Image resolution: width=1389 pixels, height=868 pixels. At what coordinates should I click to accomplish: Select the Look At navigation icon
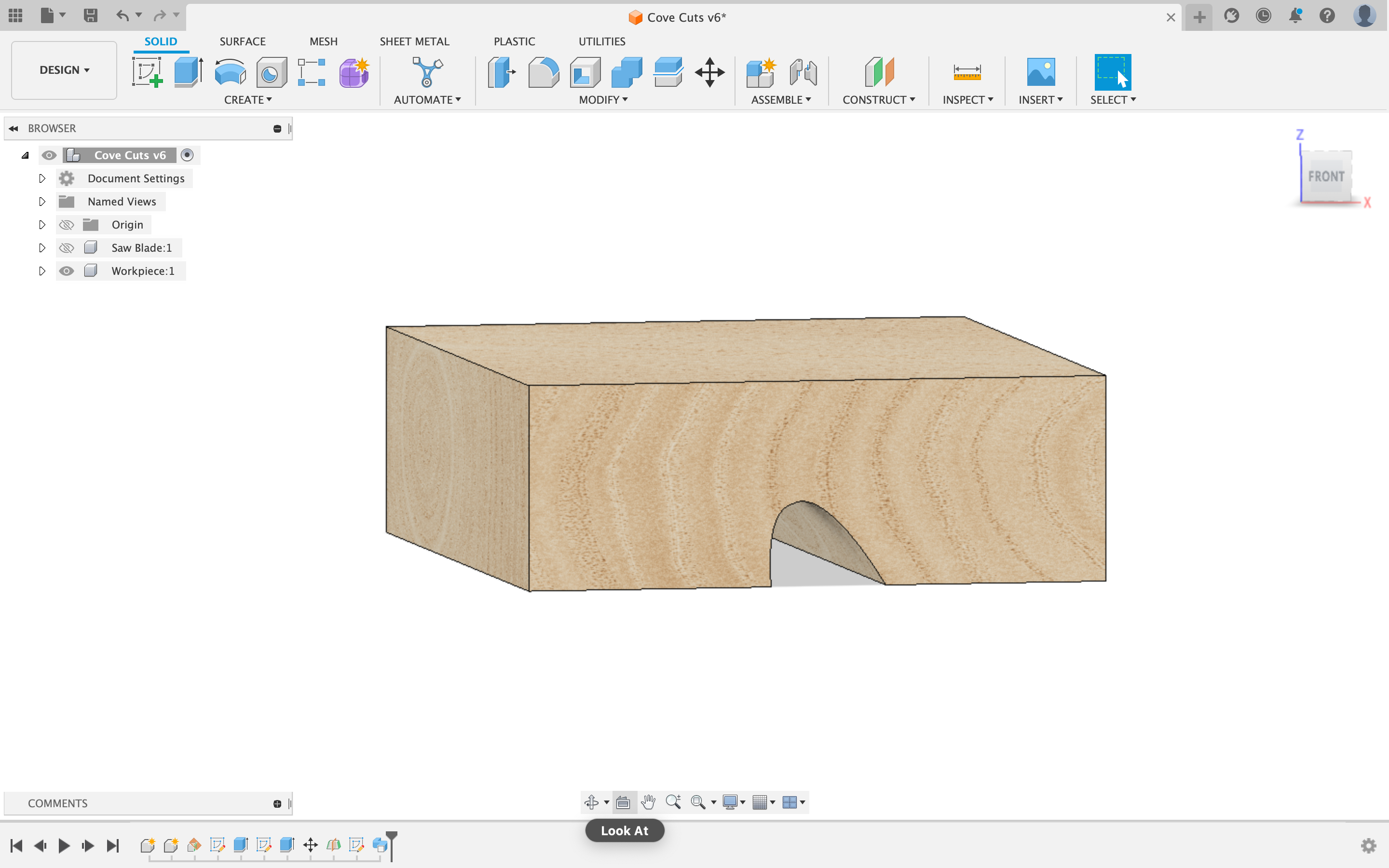click(x=623, y=802)
